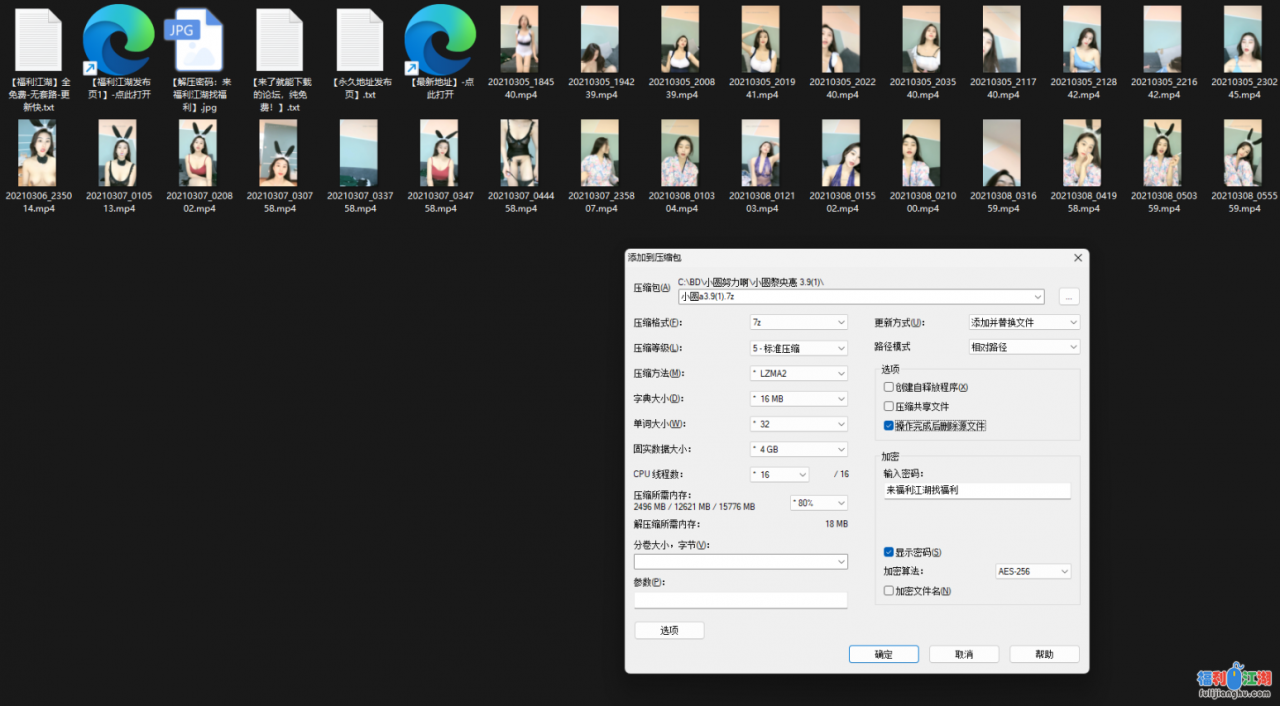The image size is (1280, 706).
Task: Open 单词大小 dropdown showing 32
Action: [799, 424]
